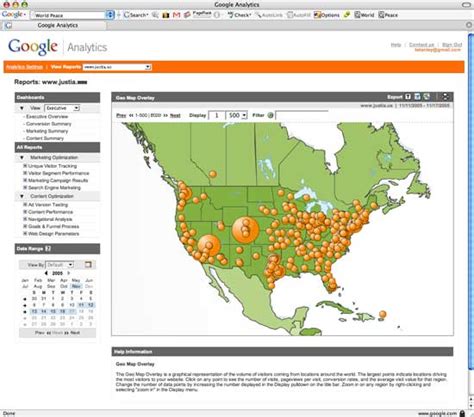
Task: Open the Contact us link
Action: tap(421, 45)
